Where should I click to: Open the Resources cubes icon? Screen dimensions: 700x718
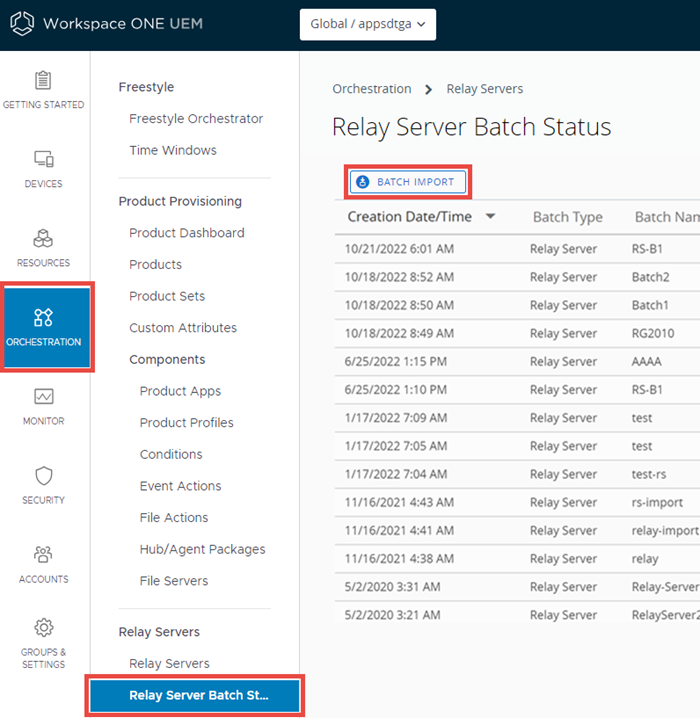[x=43, y=239]
